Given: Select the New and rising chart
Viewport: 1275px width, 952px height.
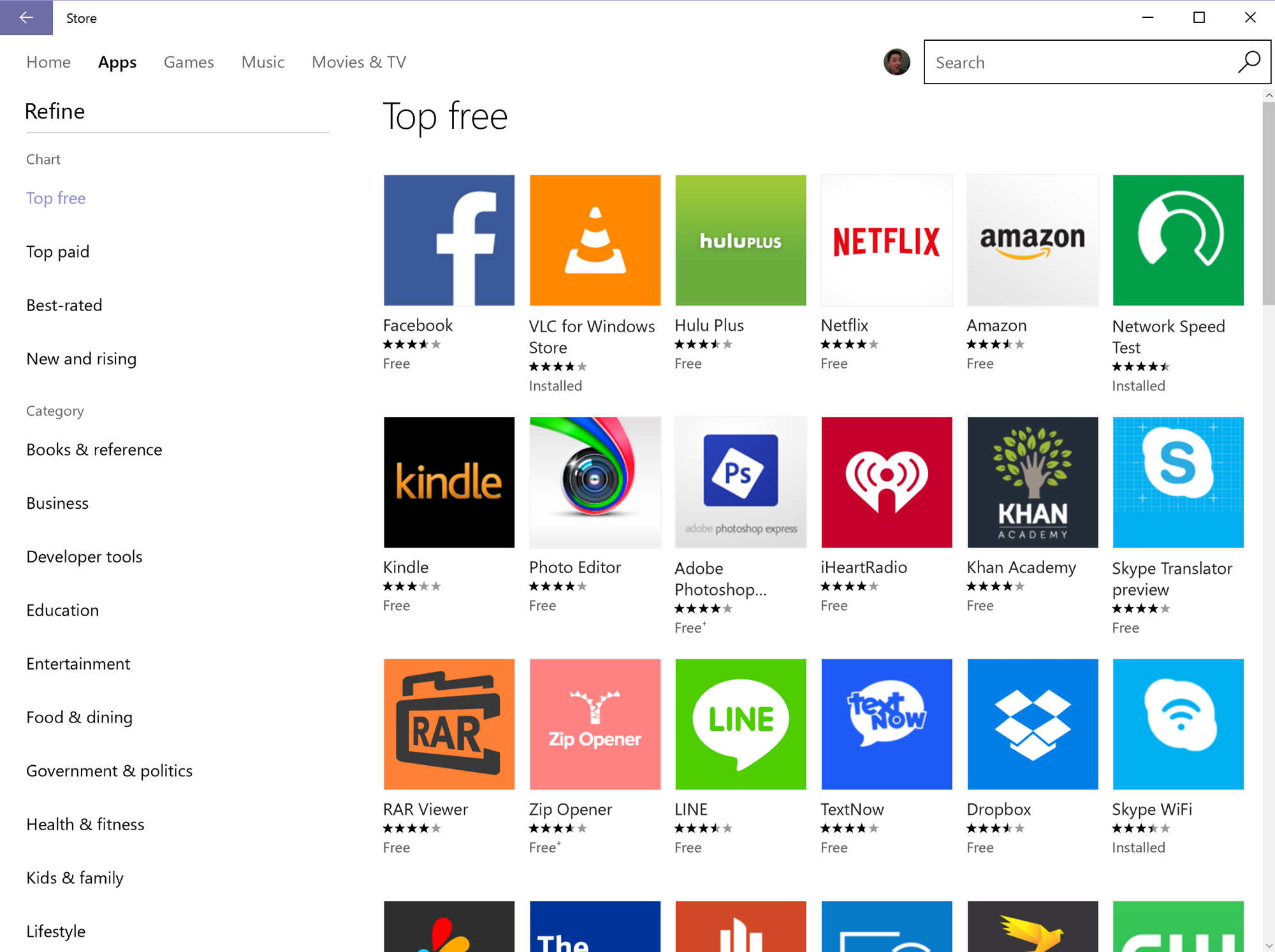Looking at the screenshot, I should pos(82,359).
